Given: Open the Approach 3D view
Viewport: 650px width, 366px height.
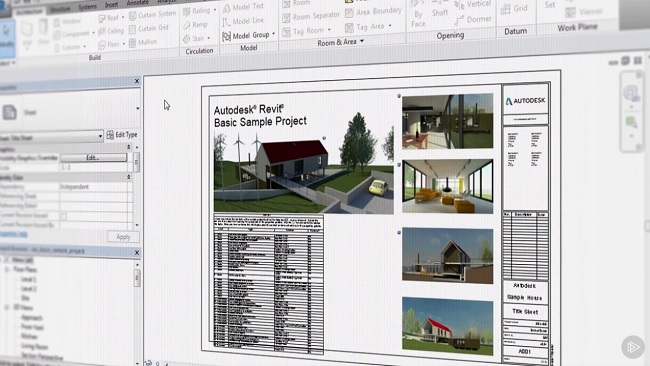Looking at the screenshot, I should (32, 318).
